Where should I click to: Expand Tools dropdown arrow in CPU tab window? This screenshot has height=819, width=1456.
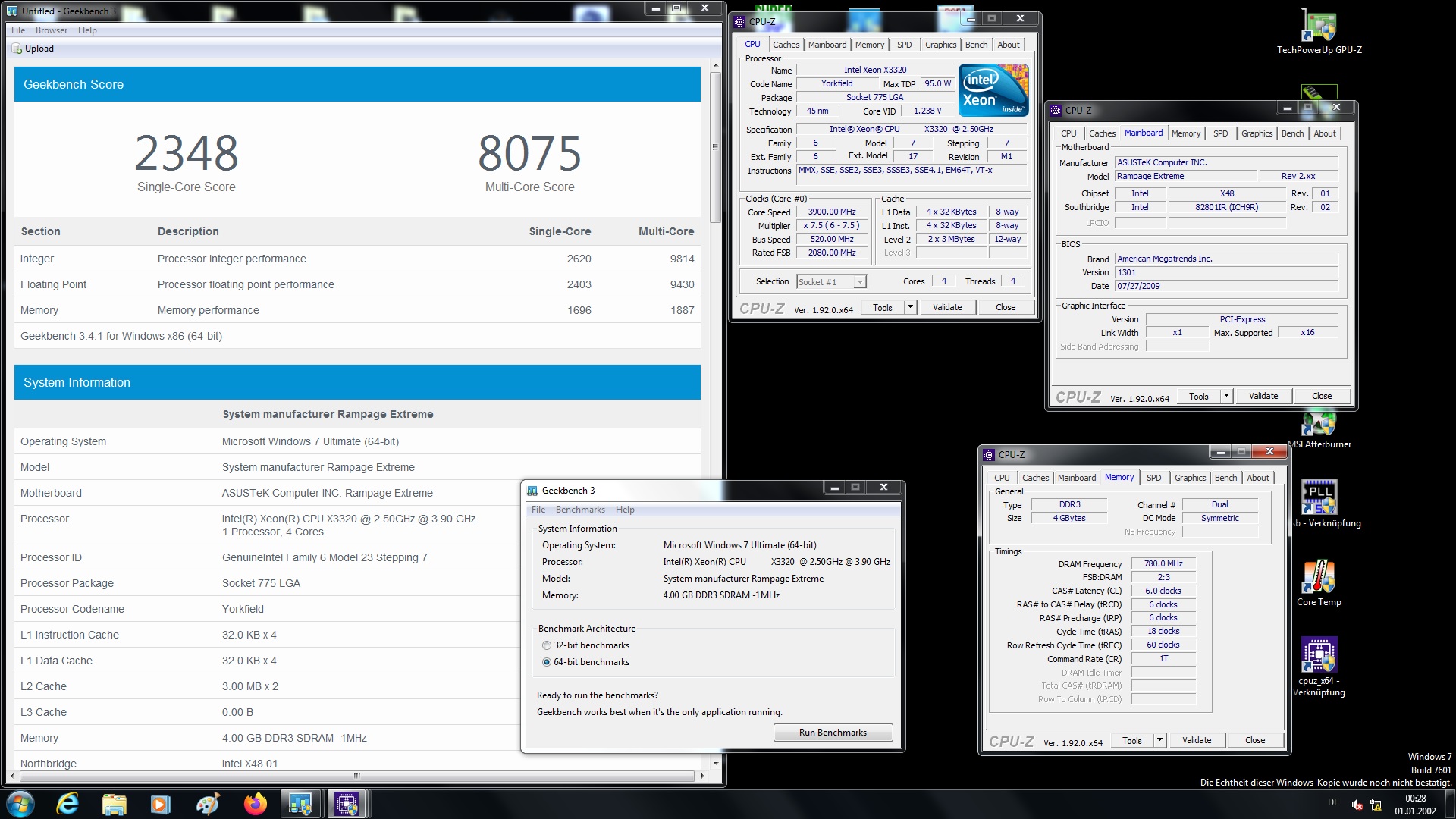[x=910, y=307]
